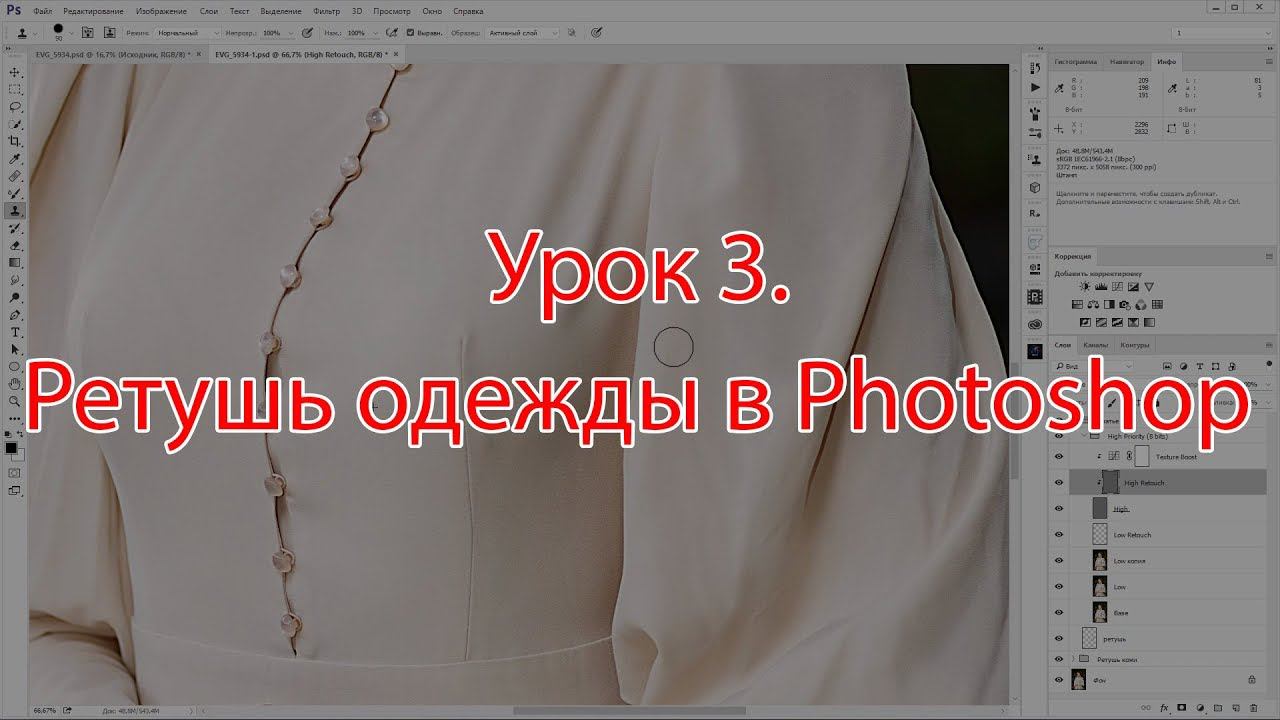The height and width of the screenshot is (720, 1280).
Task: Select the Clone Stamp tool
Action: tap(15, 211)
